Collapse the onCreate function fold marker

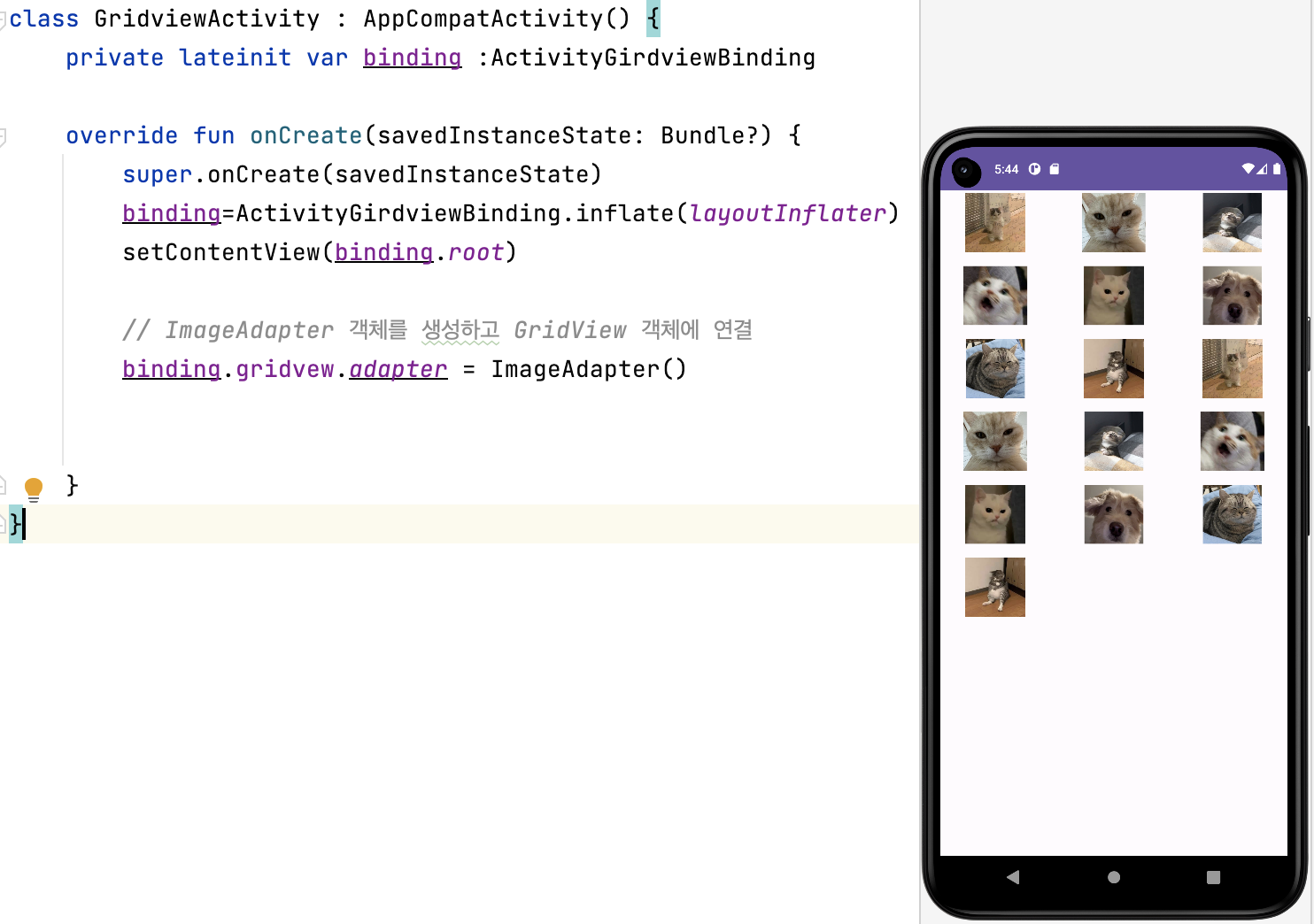(x=3, y=136)
